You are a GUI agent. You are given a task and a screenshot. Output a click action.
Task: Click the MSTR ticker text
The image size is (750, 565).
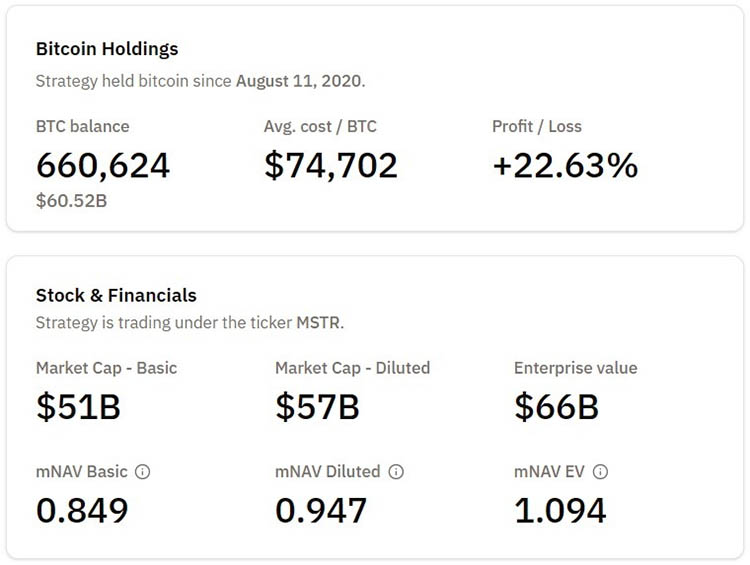click(319, 323)
